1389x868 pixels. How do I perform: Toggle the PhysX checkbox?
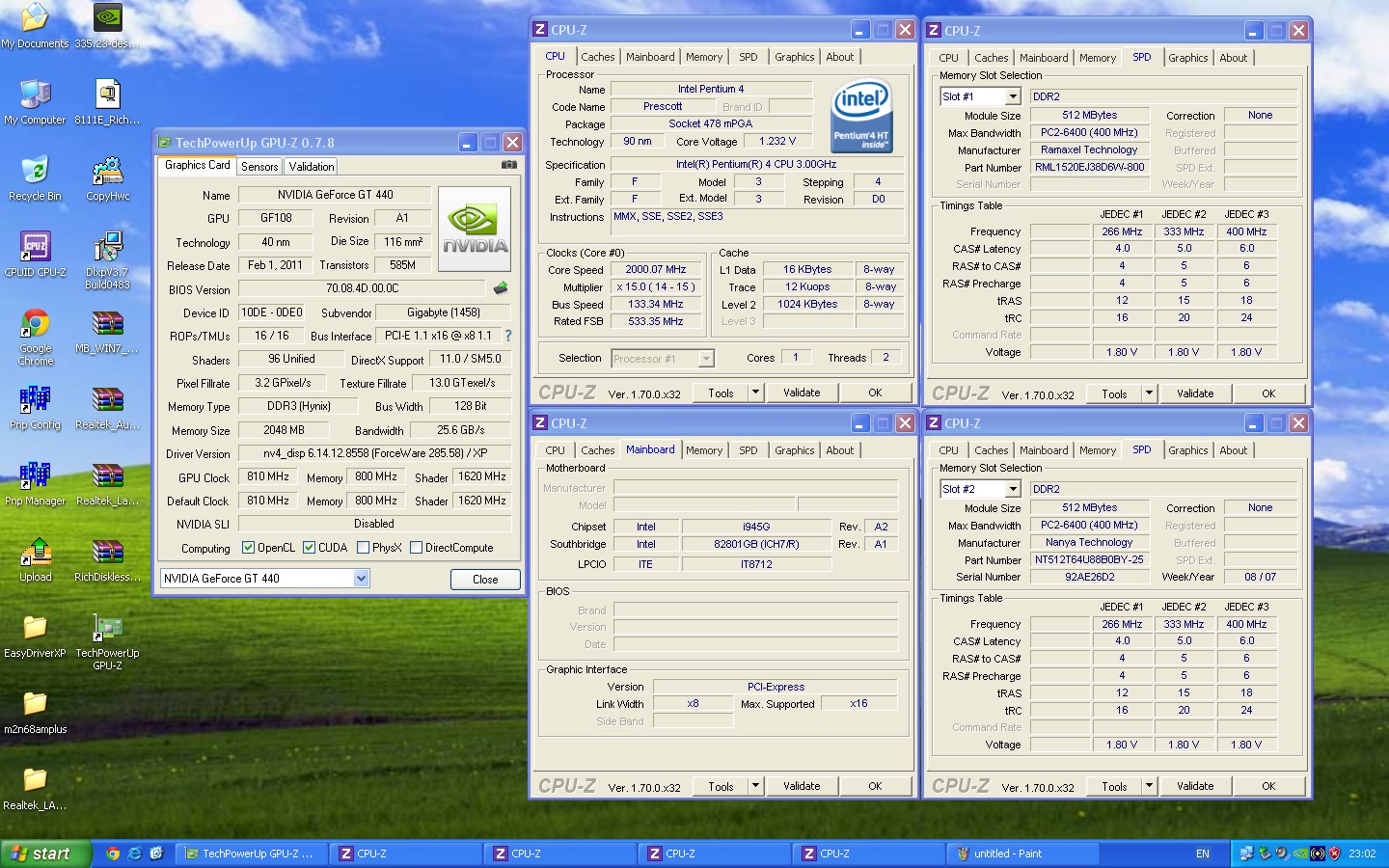[363, 548]
